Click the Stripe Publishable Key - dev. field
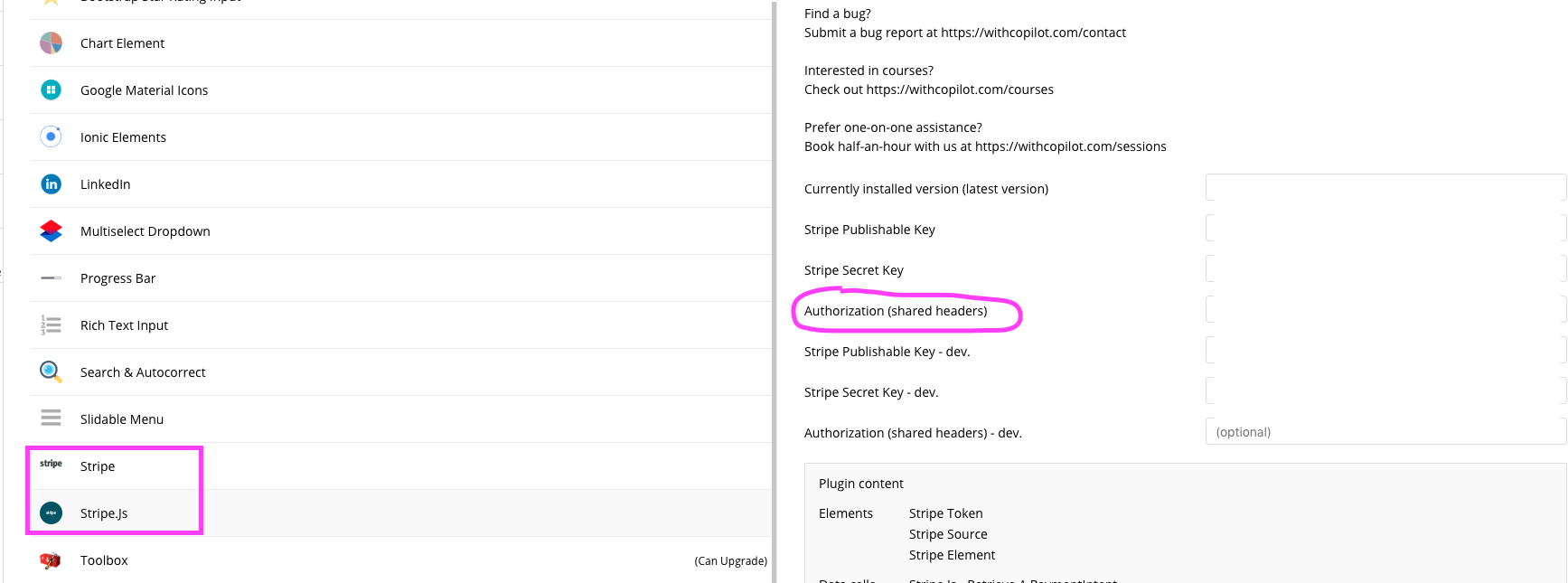This screenshot has height=583, width=1568. click(x=1385, y=350)
